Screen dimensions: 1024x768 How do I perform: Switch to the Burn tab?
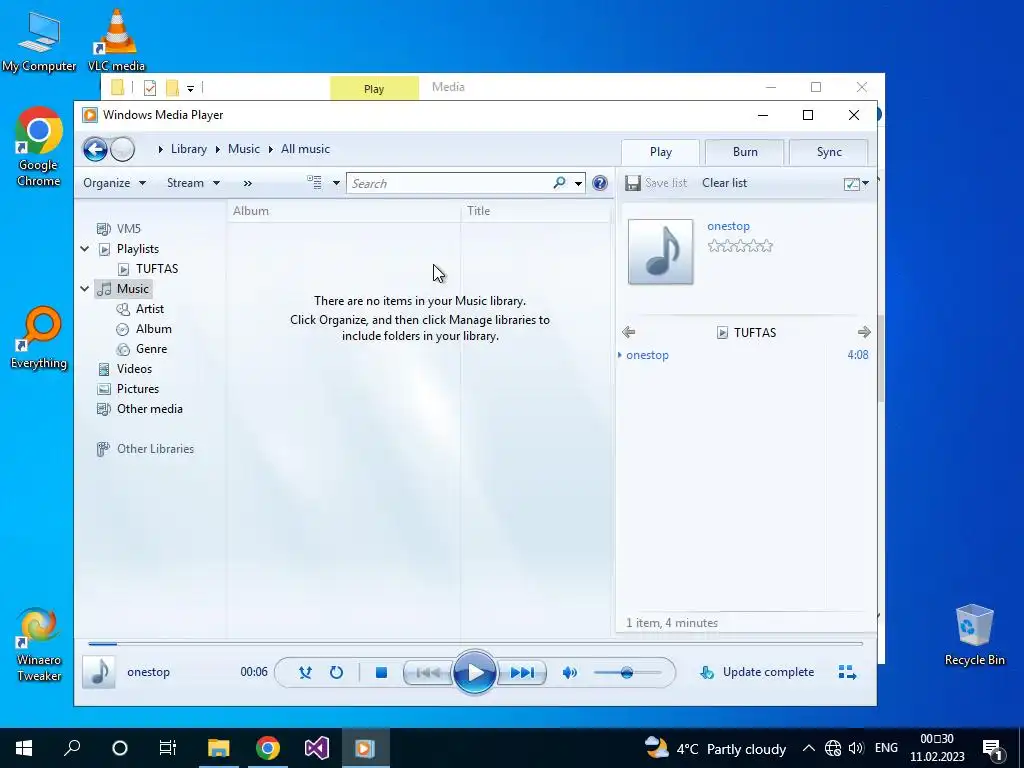[744, 152]
